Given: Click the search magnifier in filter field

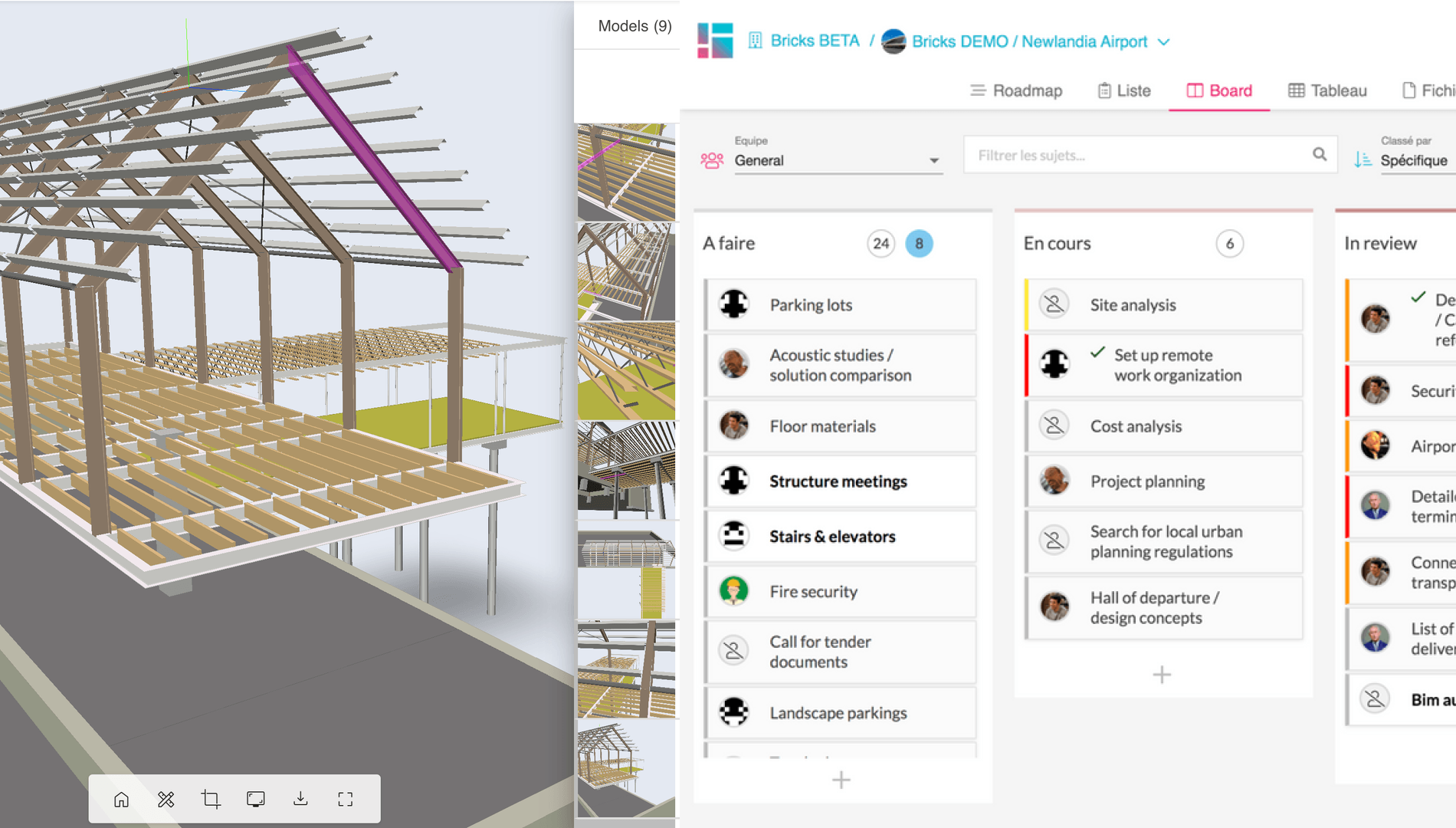Looking at the screenshot, I should [1319, 154].
